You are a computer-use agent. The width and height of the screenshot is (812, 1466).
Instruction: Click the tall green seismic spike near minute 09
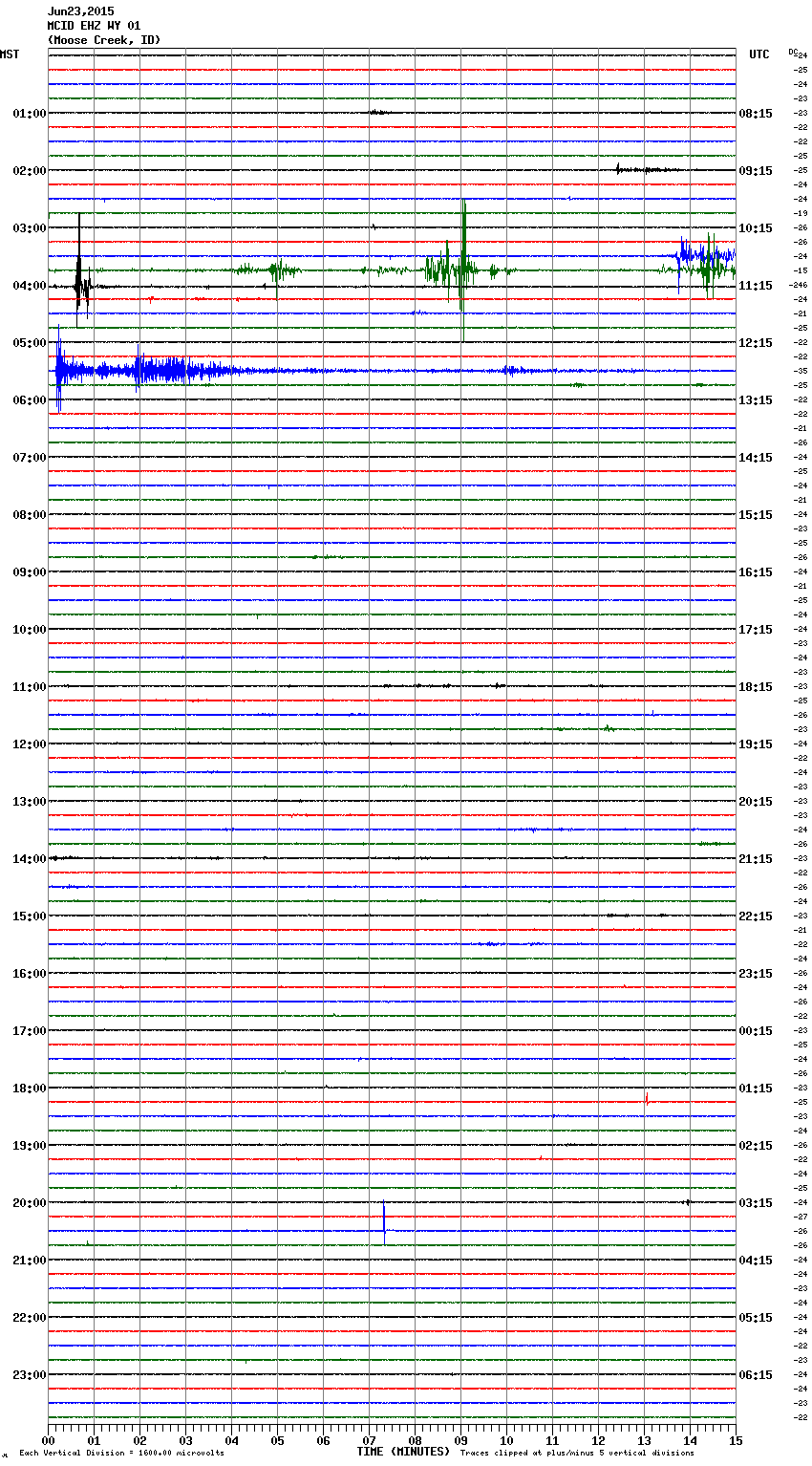point(463,270)
